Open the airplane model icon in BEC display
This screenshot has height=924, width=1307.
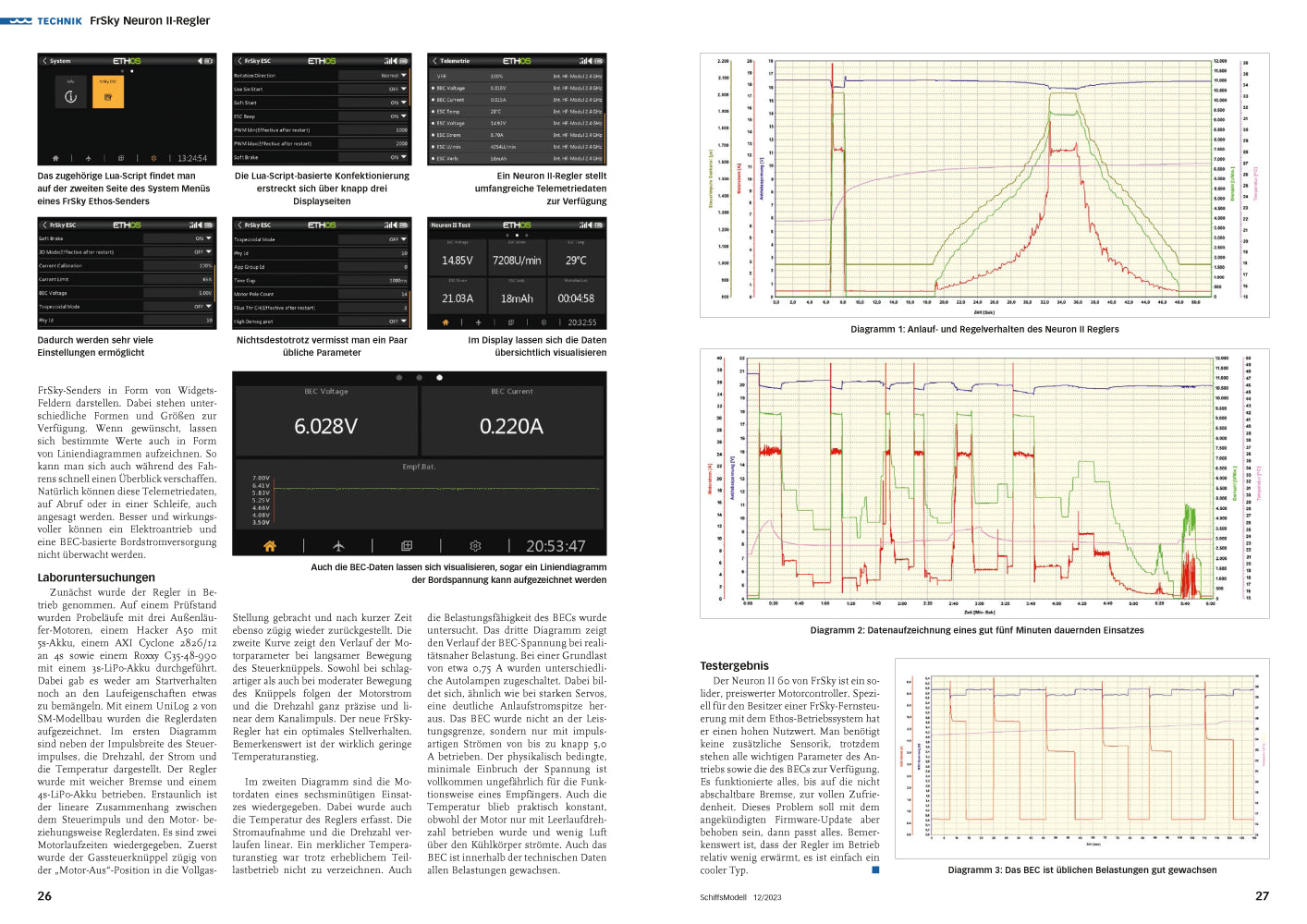click(338, 546)
